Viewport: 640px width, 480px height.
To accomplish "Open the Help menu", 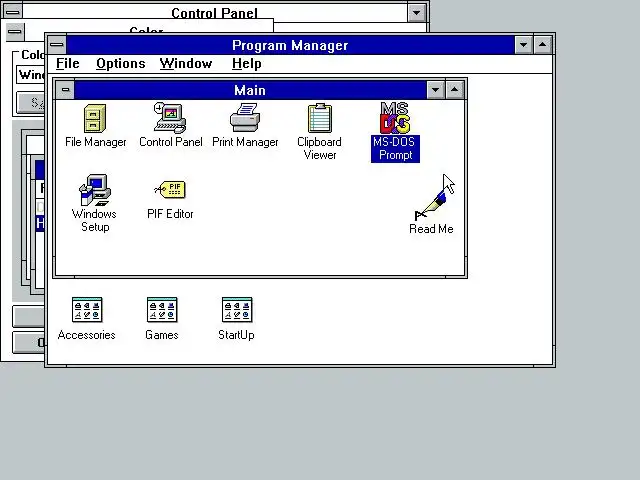I will 247,64.
